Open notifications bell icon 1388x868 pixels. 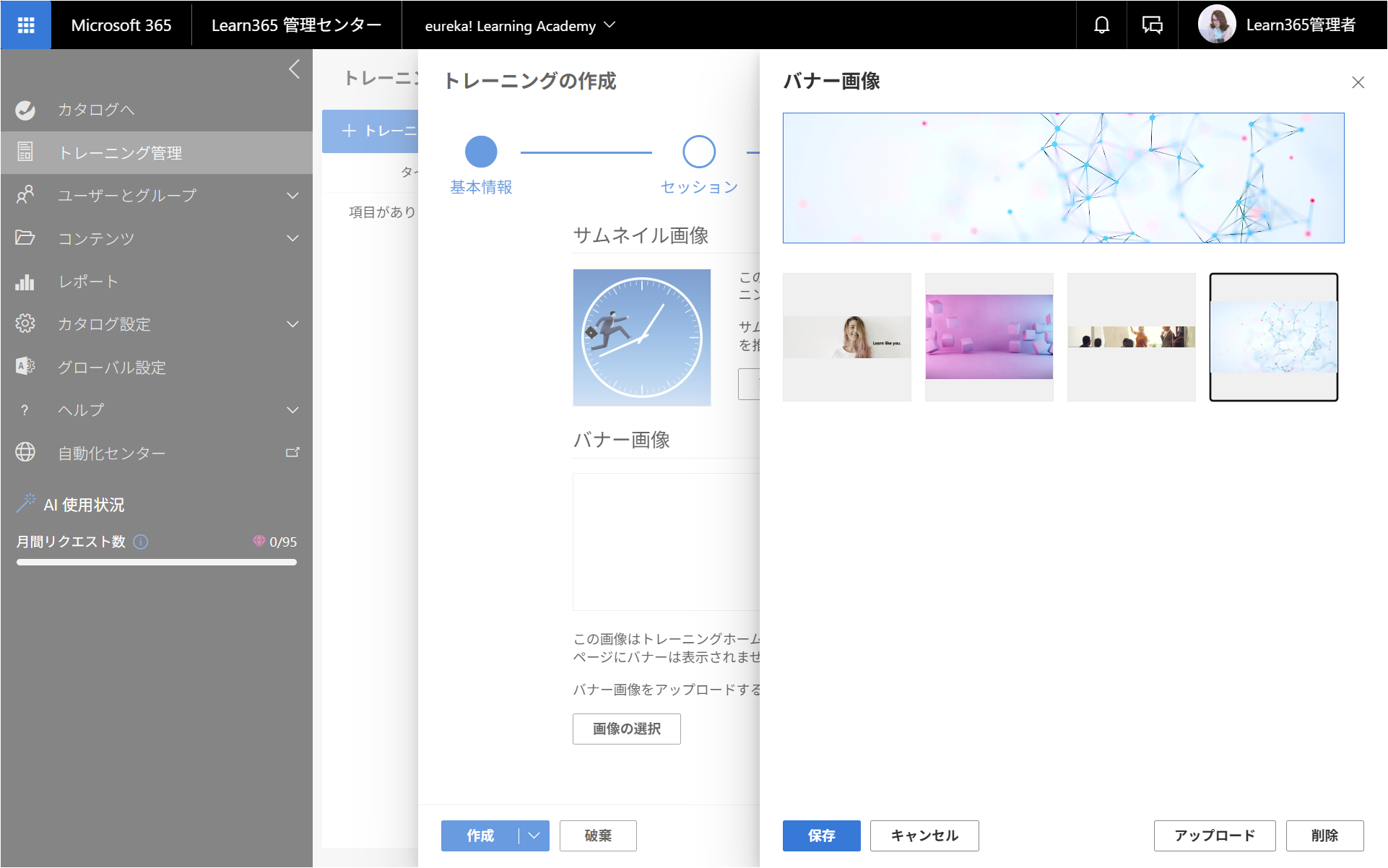coord(1101,25)
